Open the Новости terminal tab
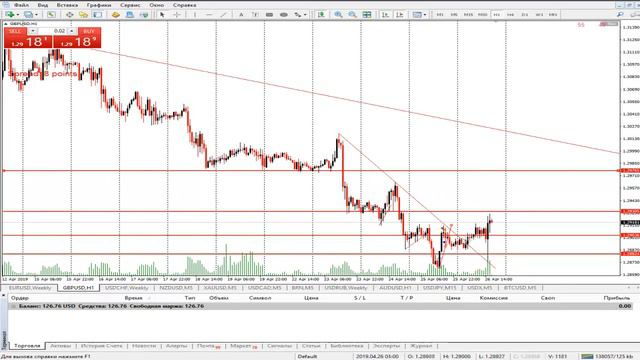This screenshot has width=640, height=360. click(144, 346)
